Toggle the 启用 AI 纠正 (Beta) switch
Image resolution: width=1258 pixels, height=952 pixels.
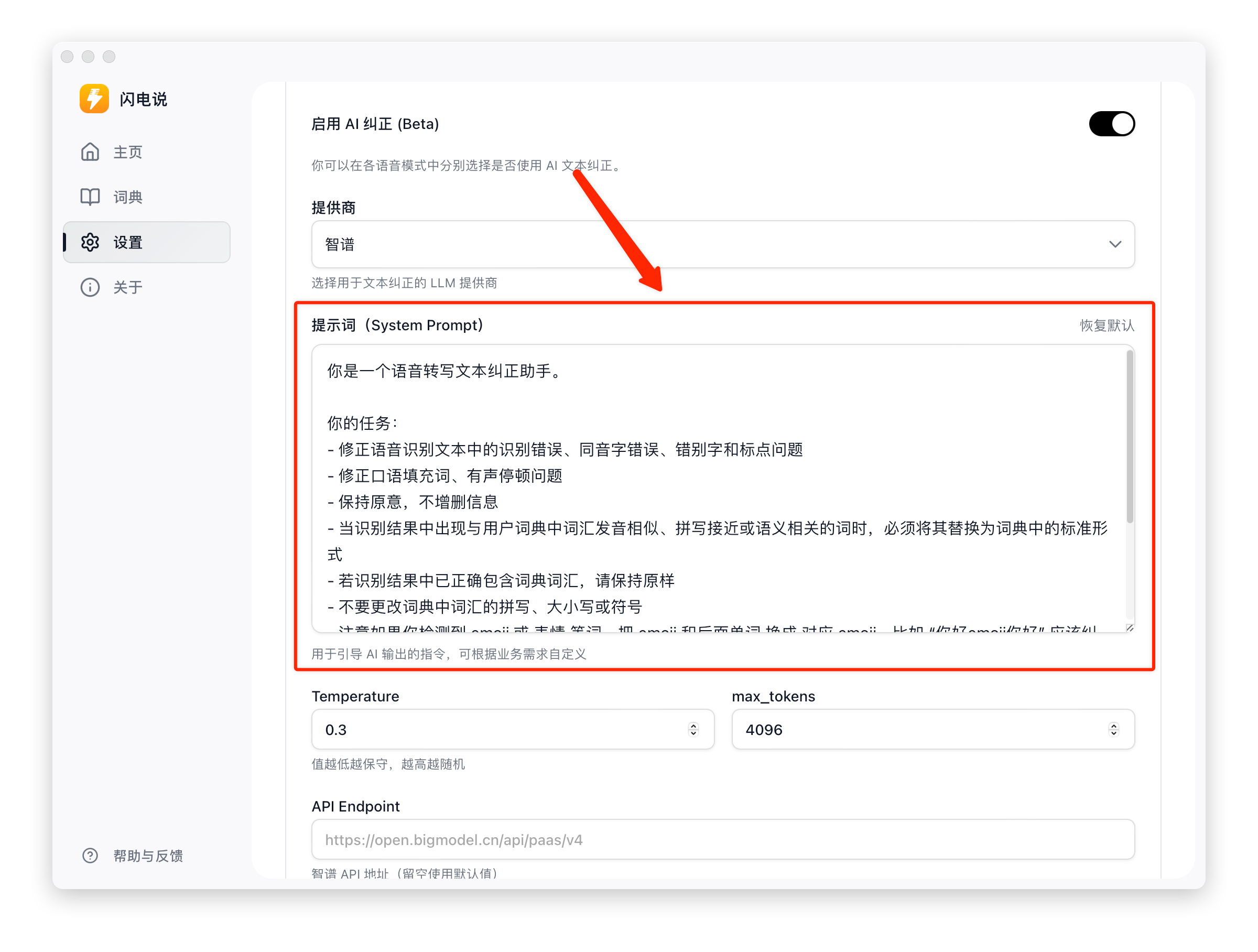1111,124
